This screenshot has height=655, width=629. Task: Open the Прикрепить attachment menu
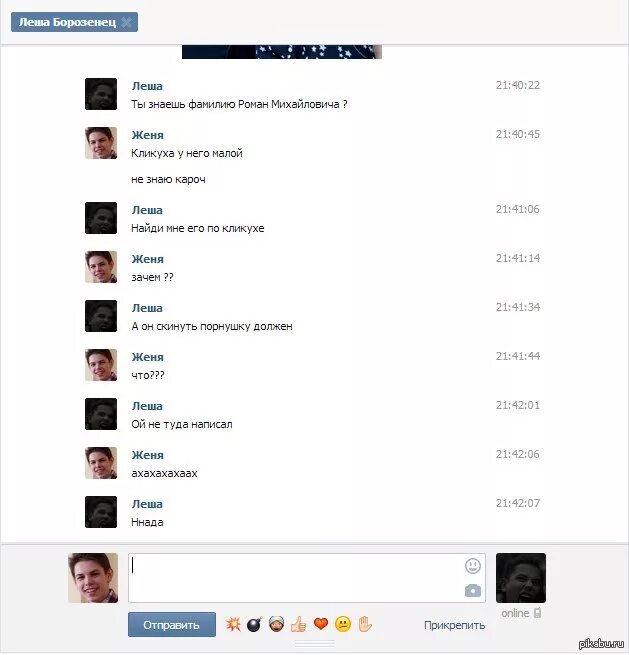454,625
